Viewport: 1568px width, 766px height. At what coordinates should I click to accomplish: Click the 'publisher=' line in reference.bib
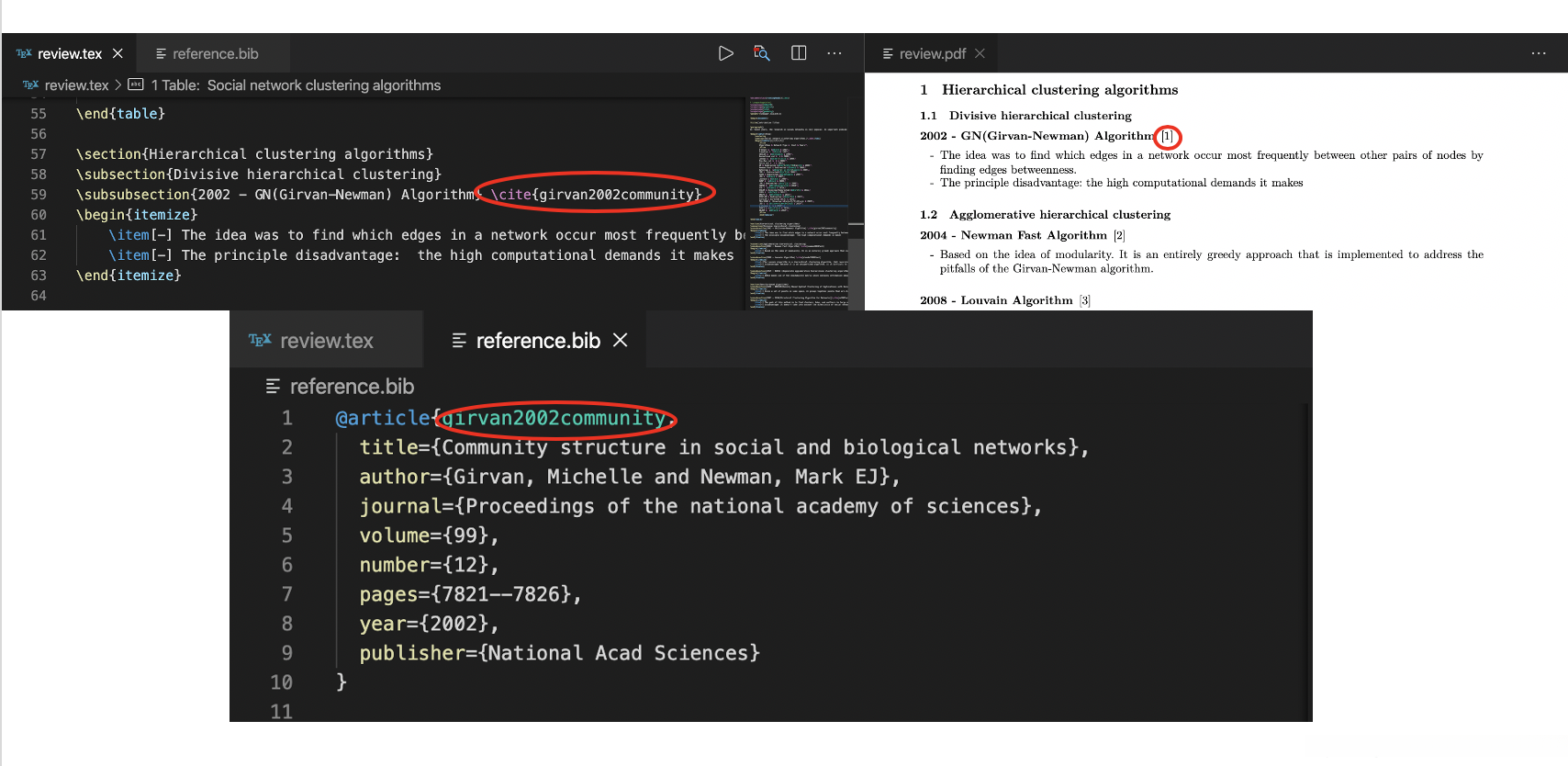click(x=560, y=653)
